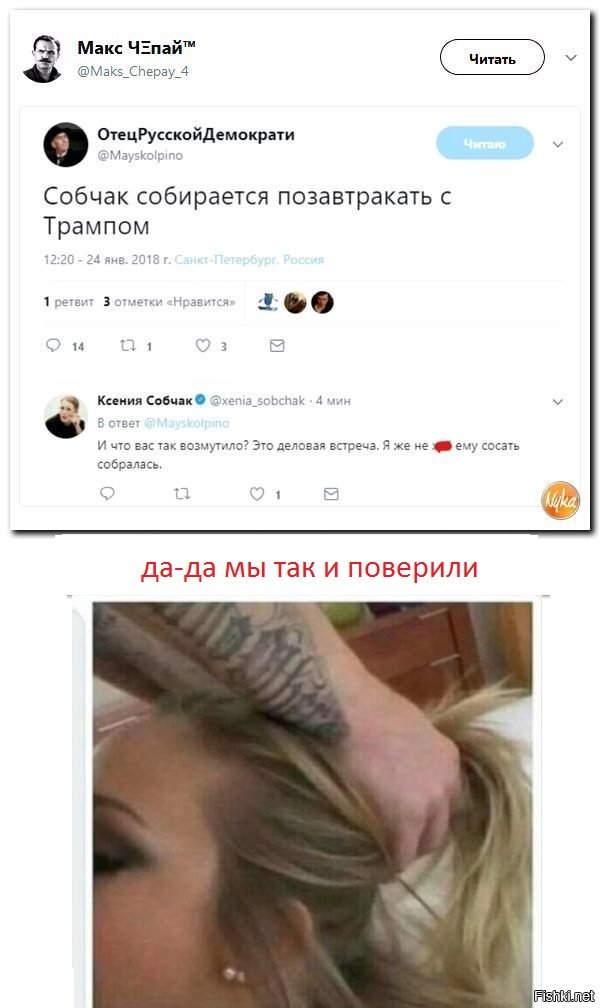600x1008 pixels.
Task: Open dropdown chevron beside Читаю button
Action: click(558, 144)
